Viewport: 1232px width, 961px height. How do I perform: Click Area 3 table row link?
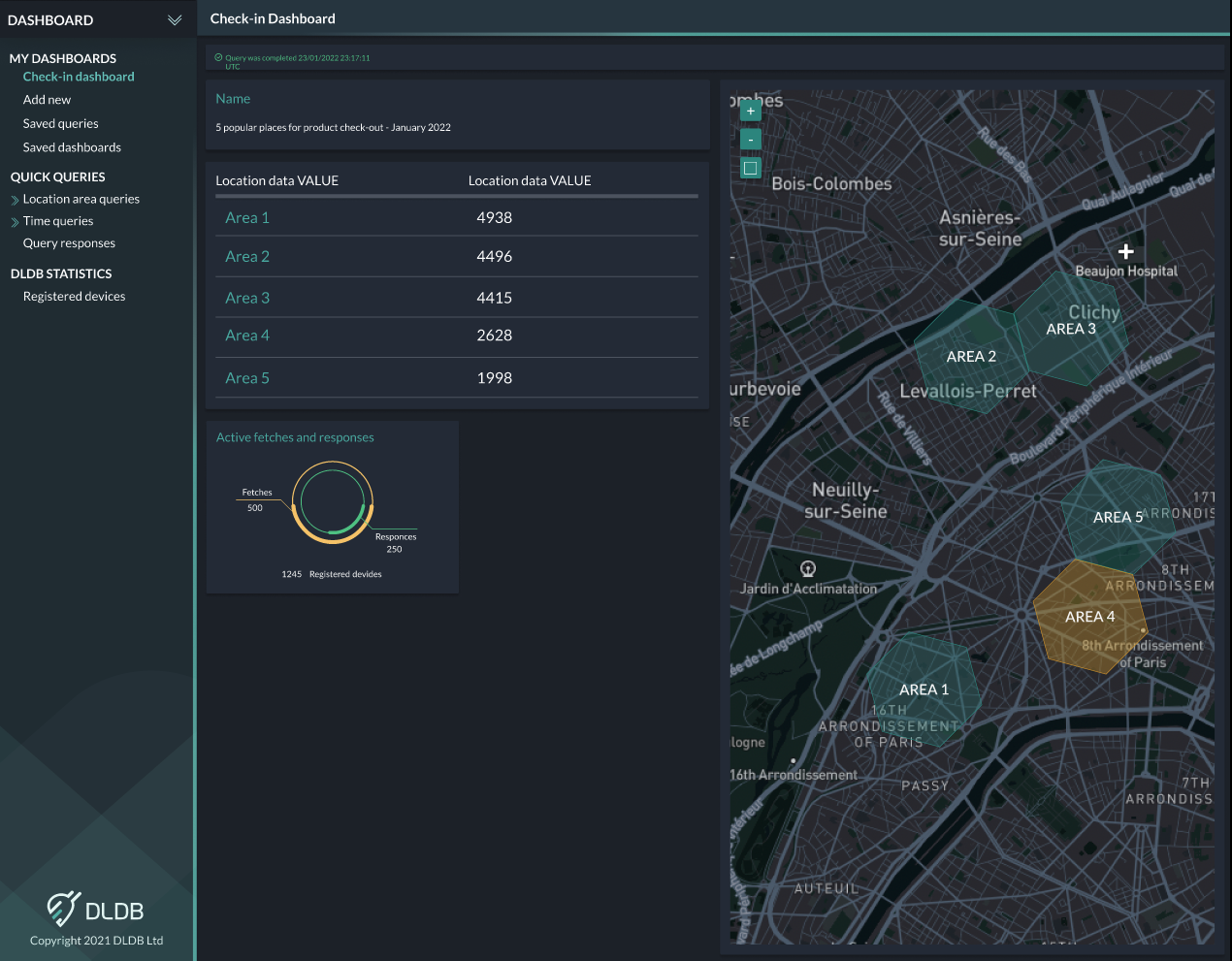[247, 299]
